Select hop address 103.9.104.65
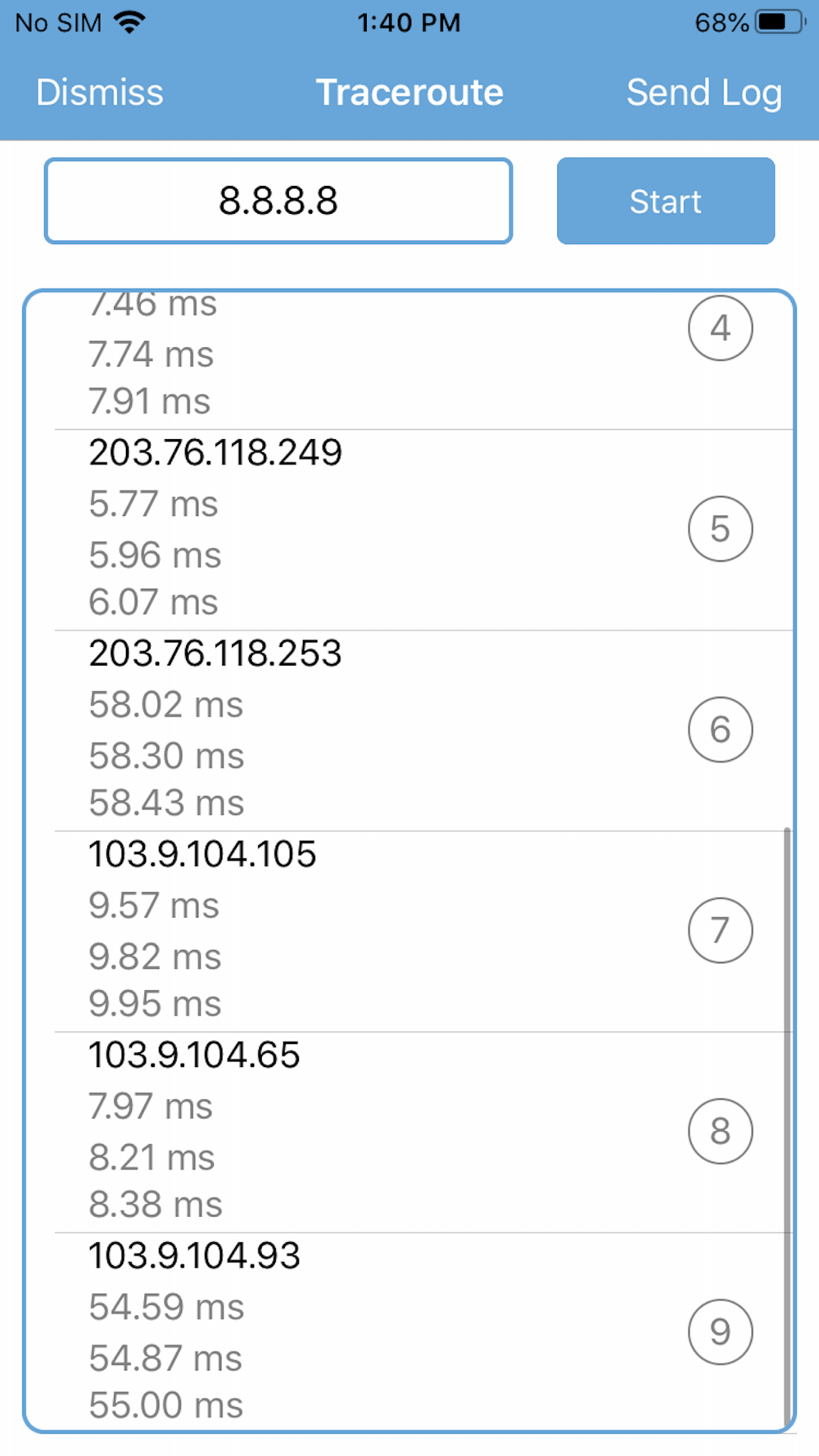819x1456 pixels. 194,1054
